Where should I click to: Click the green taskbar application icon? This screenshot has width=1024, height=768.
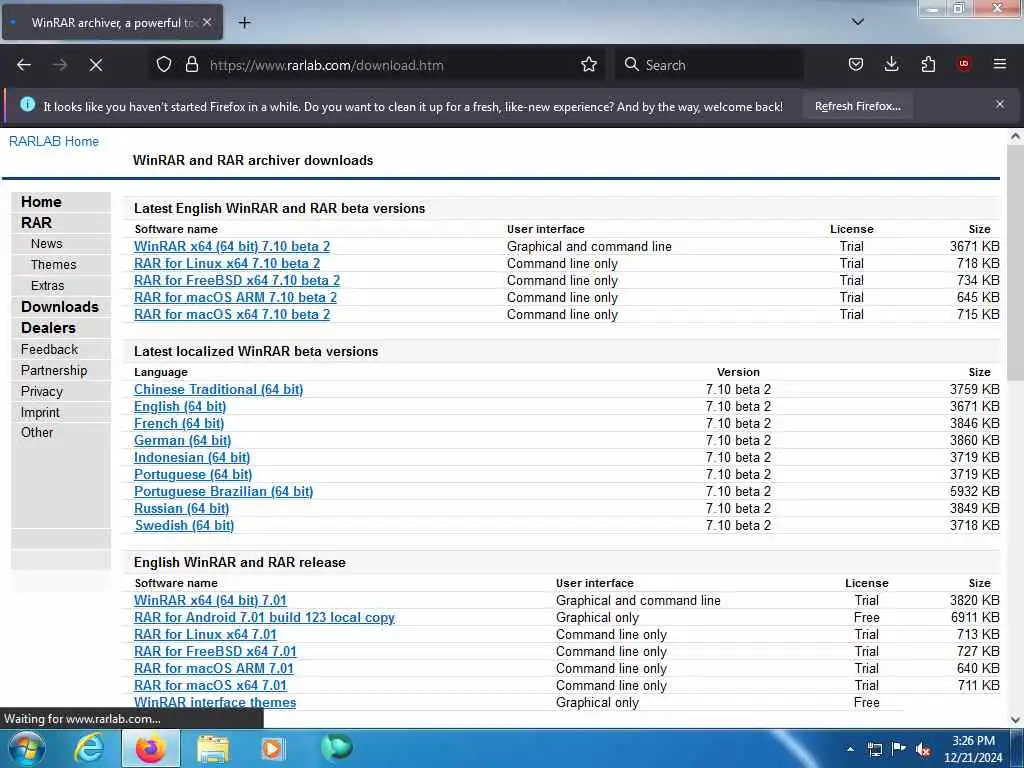pyautogui.click(x=337, y=747)
